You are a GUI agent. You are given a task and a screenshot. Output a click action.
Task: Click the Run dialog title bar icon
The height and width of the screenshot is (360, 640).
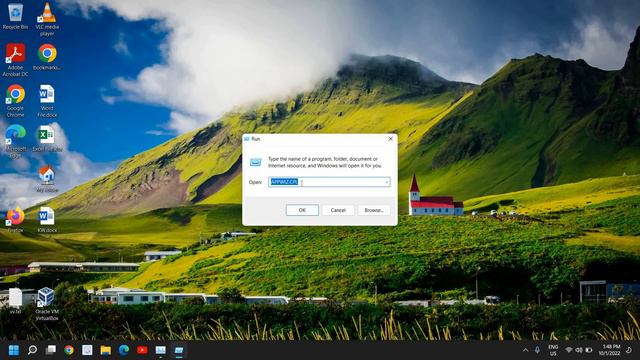[x=247, y=139]
